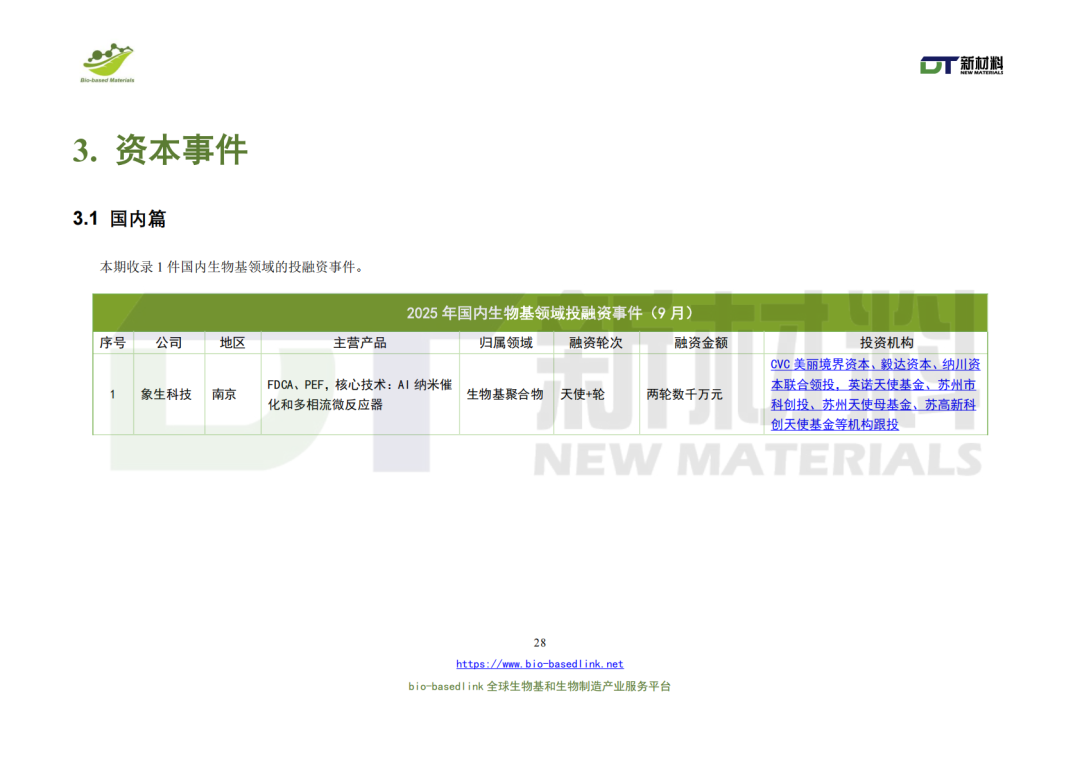Select the 两轮数千万元 amount cell
The image size is (1080, 764).
pos(700,394)
